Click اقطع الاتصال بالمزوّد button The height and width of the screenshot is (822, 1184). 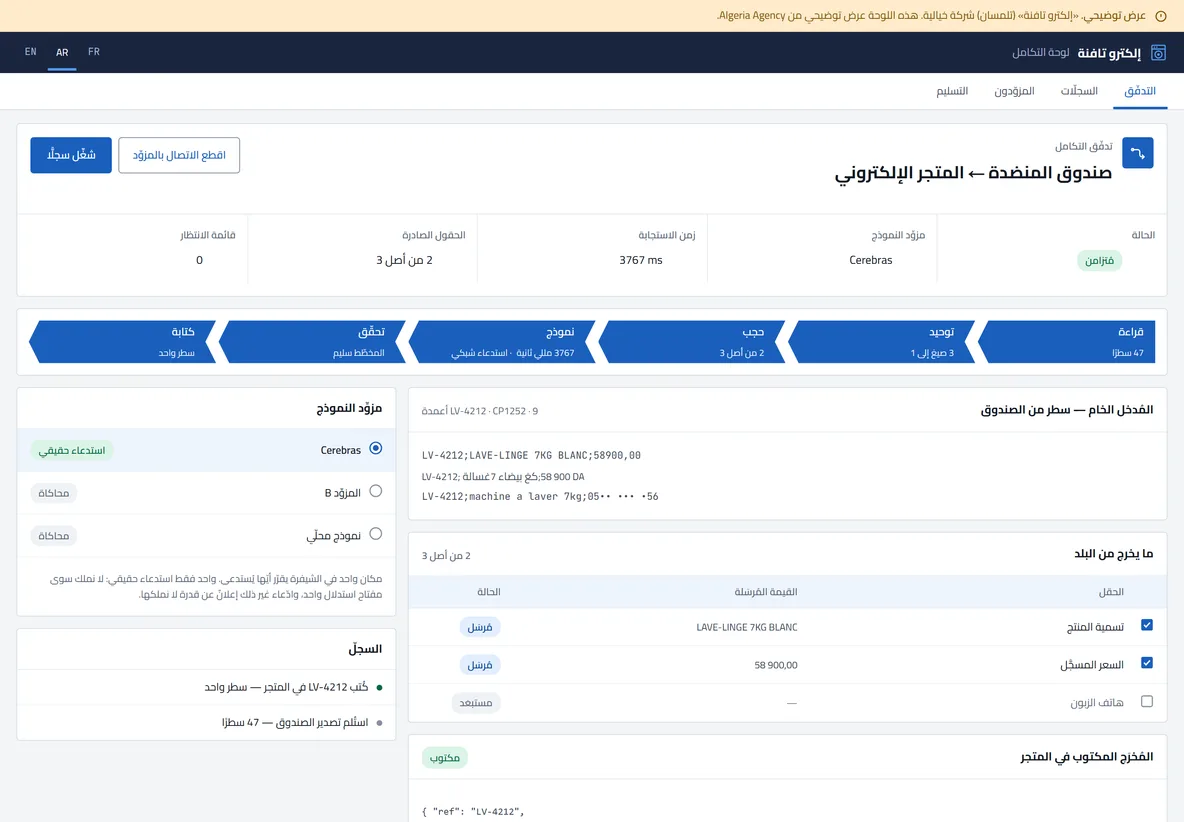179,155
